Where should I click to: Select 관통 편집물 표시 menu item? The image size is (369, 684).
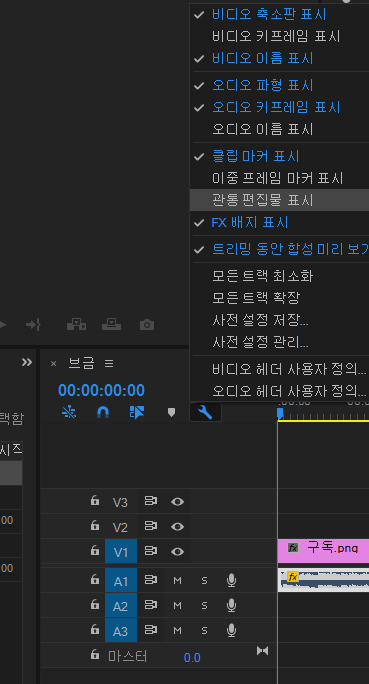279,200
